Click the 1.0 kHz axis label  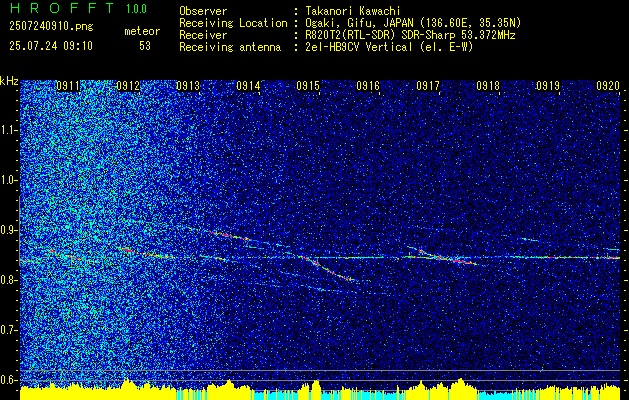pyautogui.click(x=9, y=180)
